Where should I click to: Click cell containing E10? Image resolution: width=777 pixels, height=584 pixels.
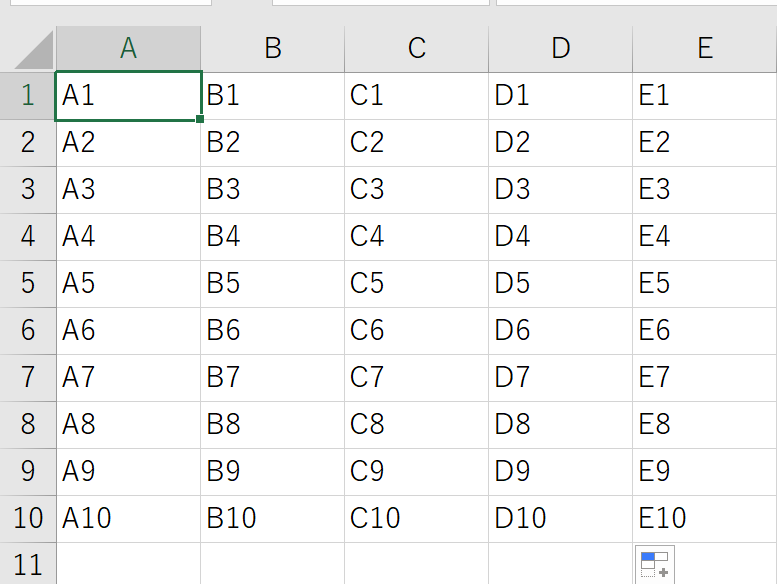point(705,519)
